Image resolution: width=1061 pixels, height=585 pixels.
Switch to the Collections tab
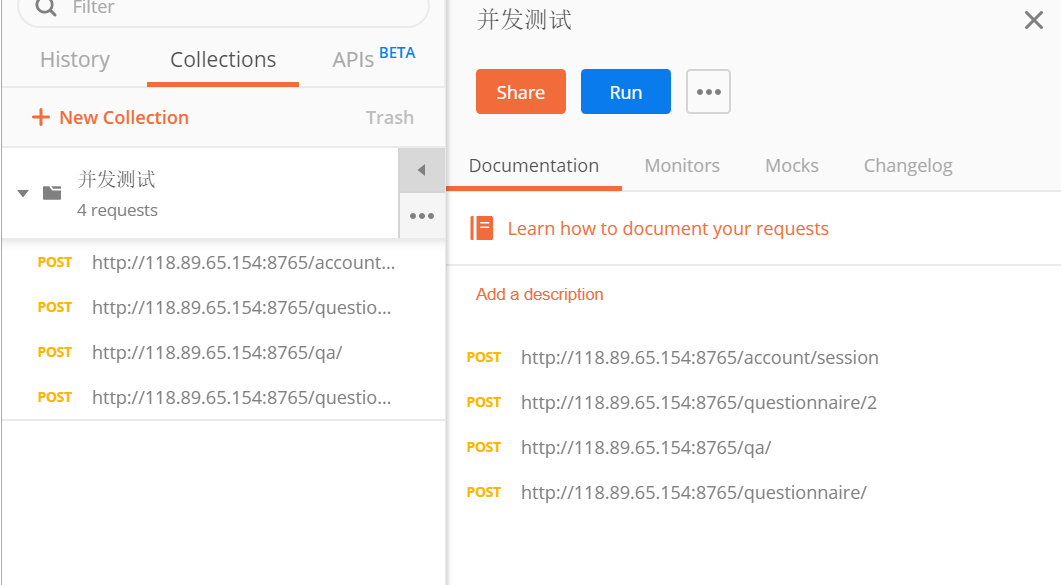click(223, 60)
